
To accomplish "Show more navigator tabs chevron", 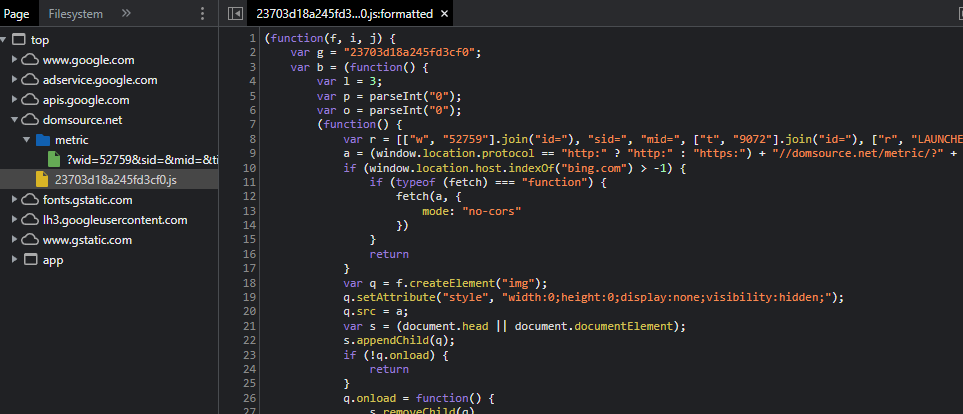I will coord(126,13).
